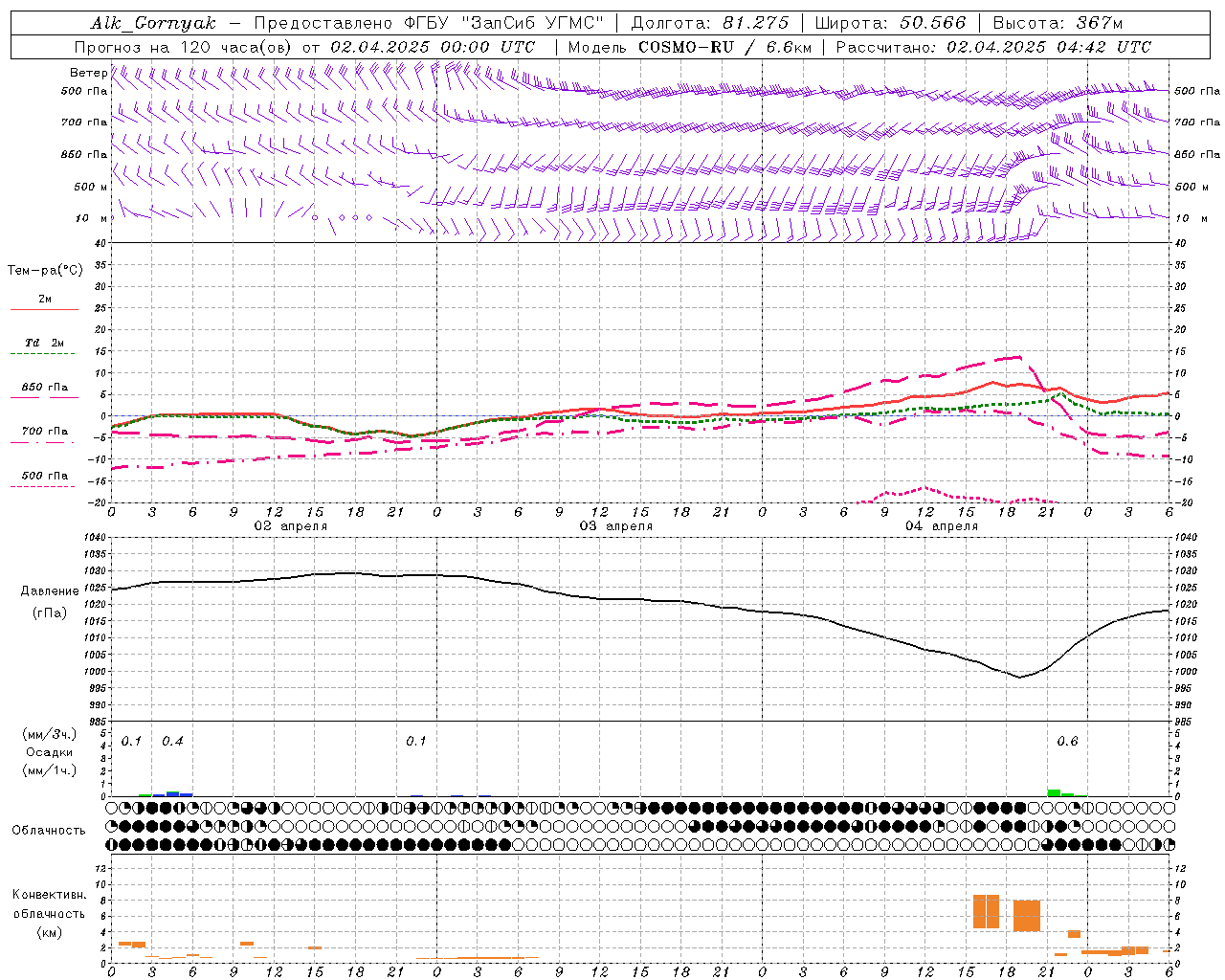
Task: Select the longitude value Долгота: 81.275
Action: 710,23
